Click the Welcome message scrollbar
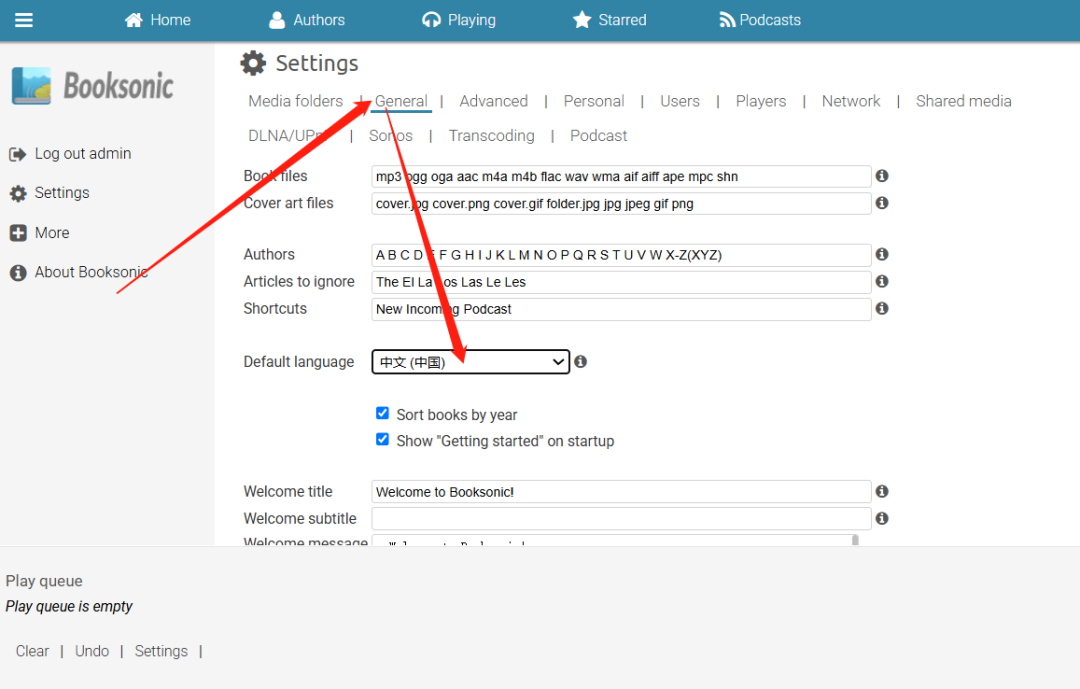The width and height of the screenshot is (1080, 689). [854, 540]
